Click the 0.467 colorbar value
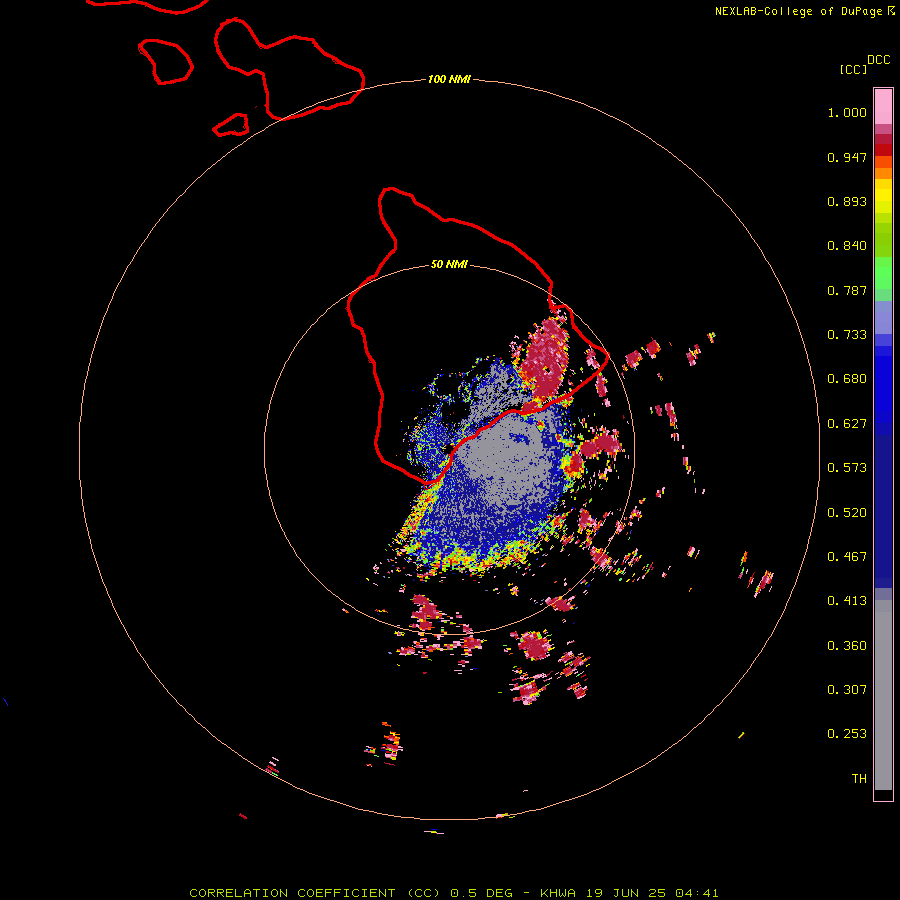The image size is (900, 900). 847,557
